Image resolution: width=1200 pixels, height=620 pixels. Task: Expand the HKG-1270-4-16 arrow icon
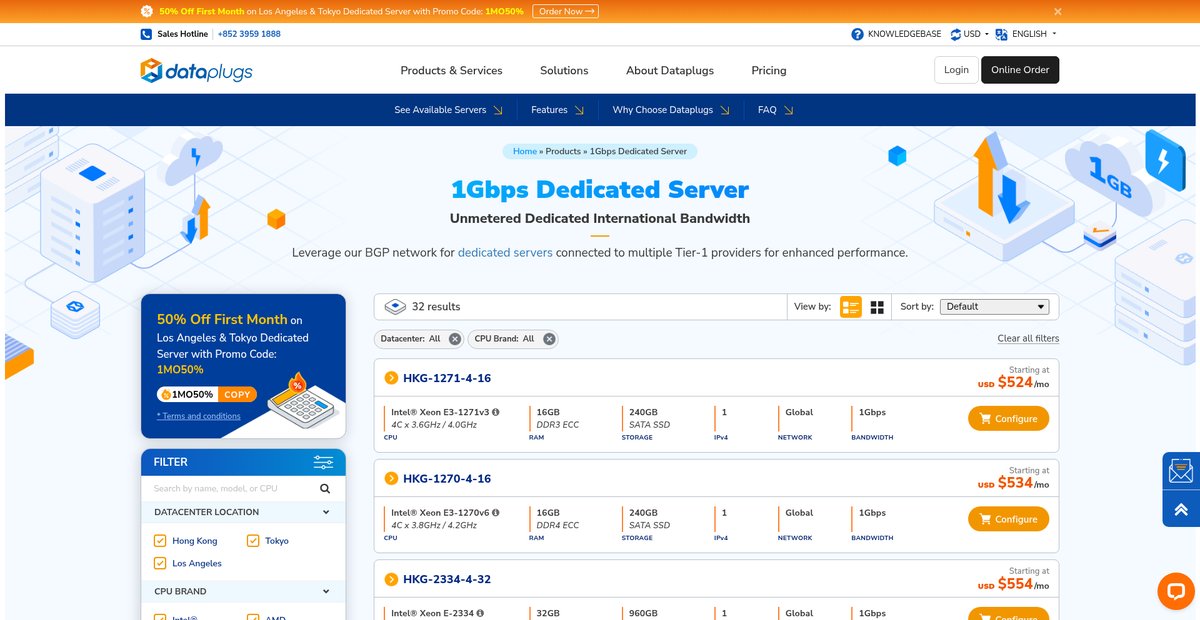[391, 479]
